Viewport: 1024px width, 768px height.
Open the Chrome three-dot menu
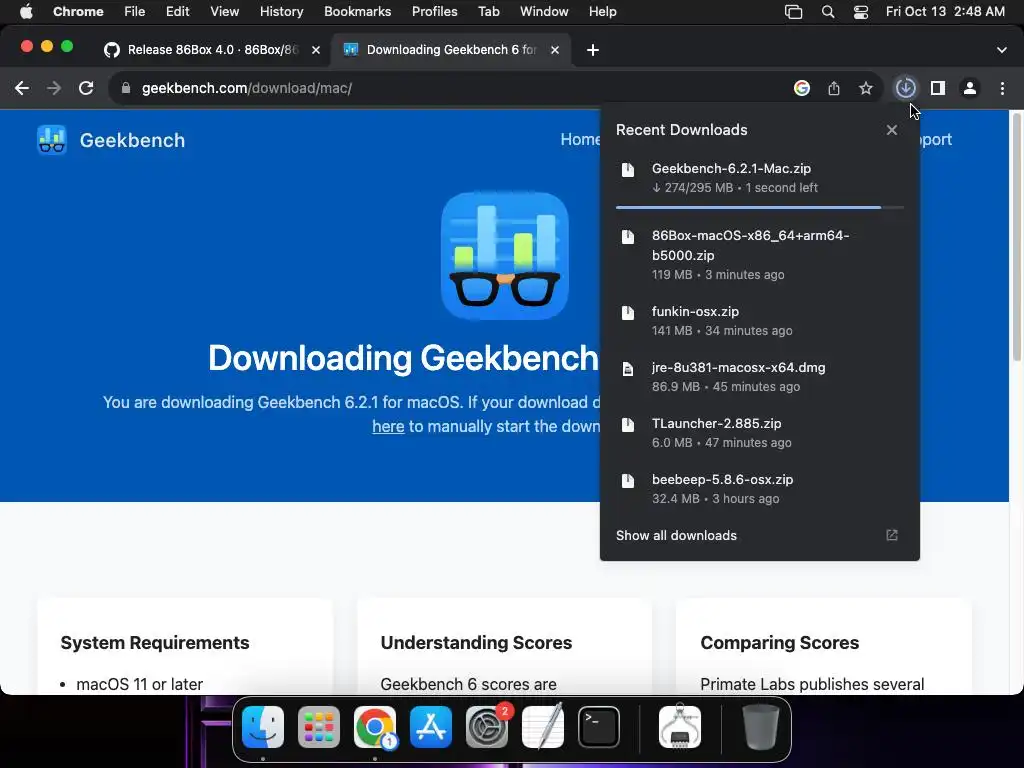click(1002, 88)
